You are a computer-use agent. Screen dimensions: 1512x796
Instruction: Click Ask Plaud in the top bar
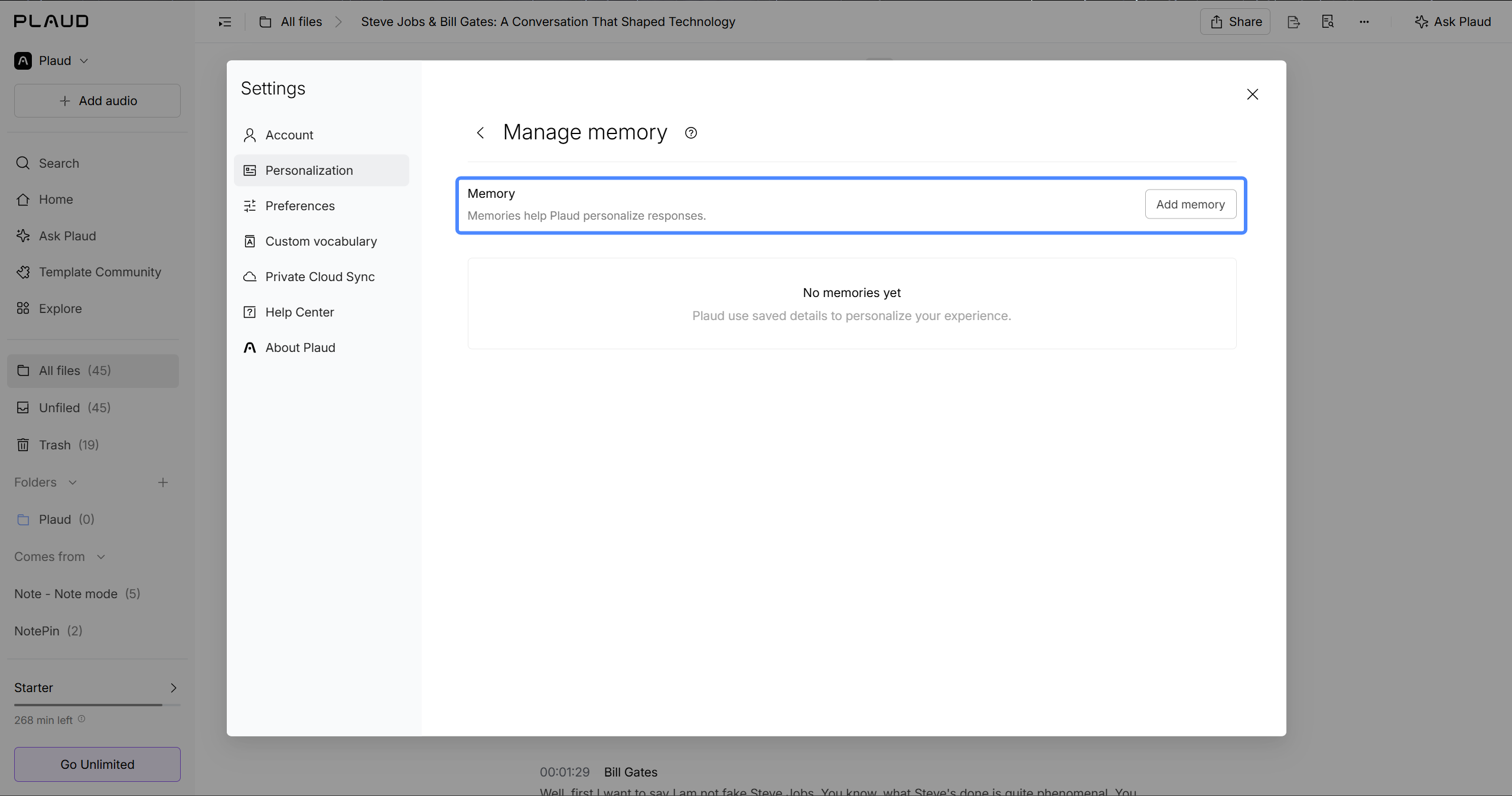[1453, 22]
